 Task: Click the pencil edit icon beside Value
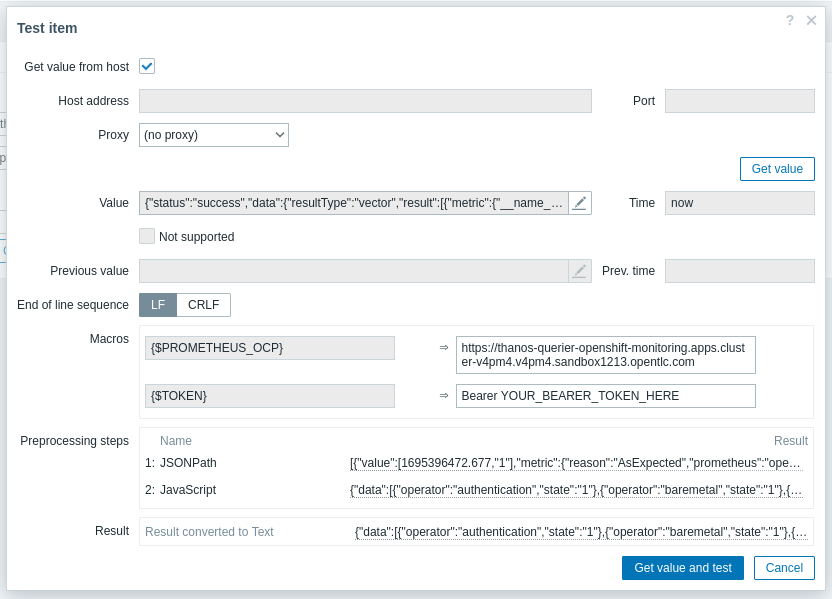point(580,203)
